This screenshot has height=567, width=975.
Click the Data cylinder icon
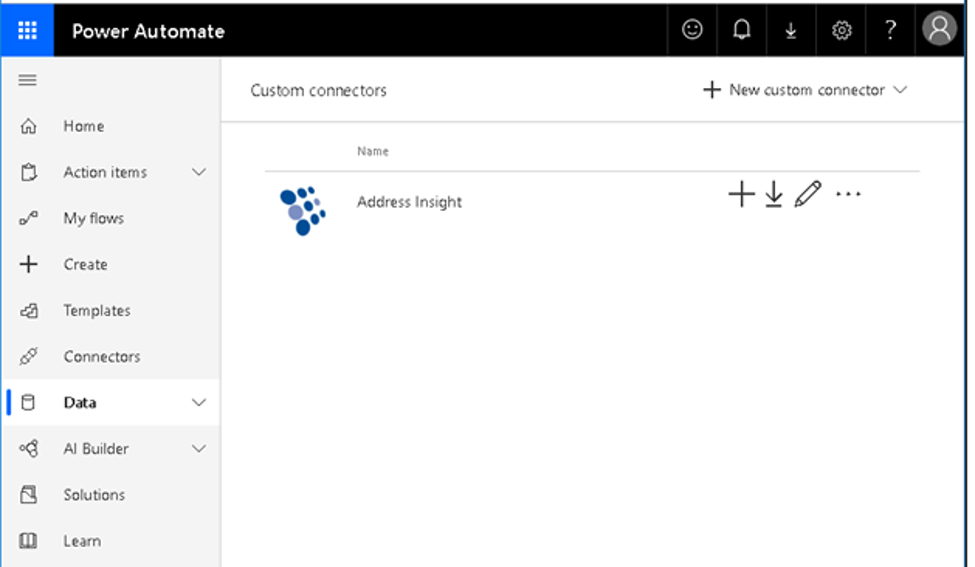tap(28, 402)
